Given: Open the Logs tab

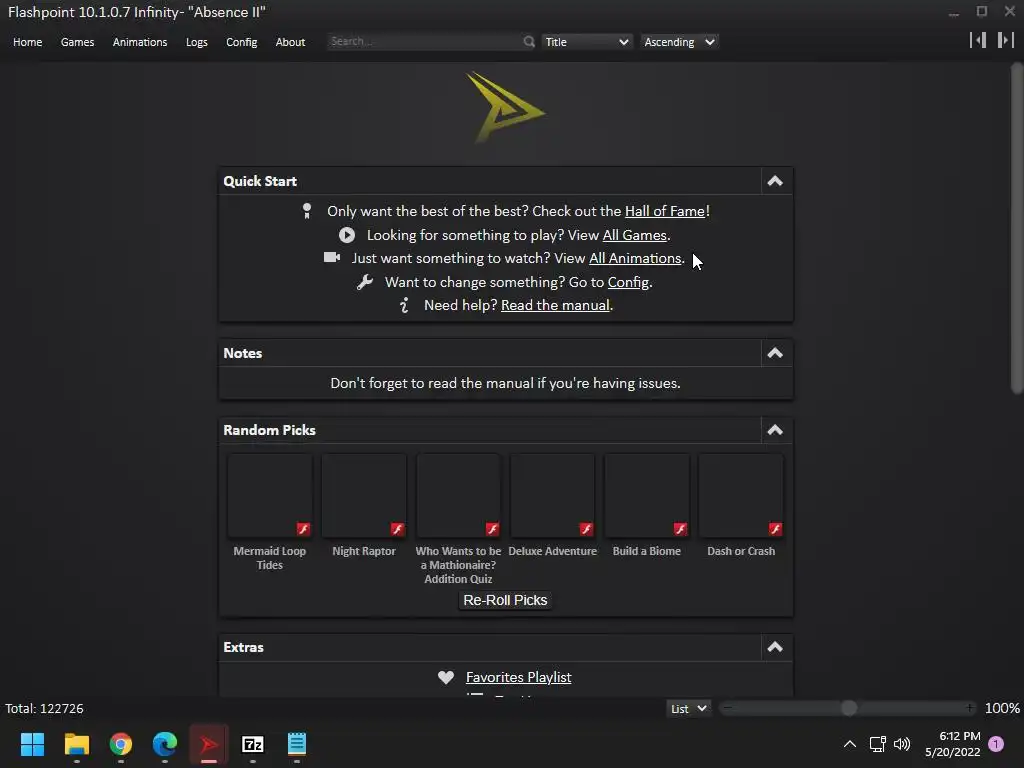Looking at the screenshot, I should pos(197,42).
